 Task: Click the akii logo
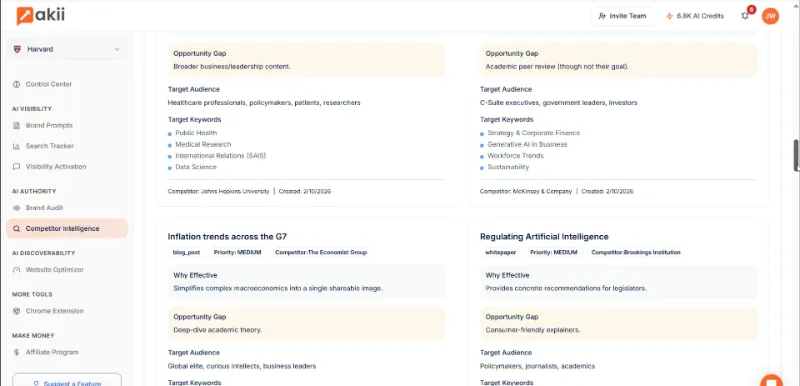coord(41,16)
